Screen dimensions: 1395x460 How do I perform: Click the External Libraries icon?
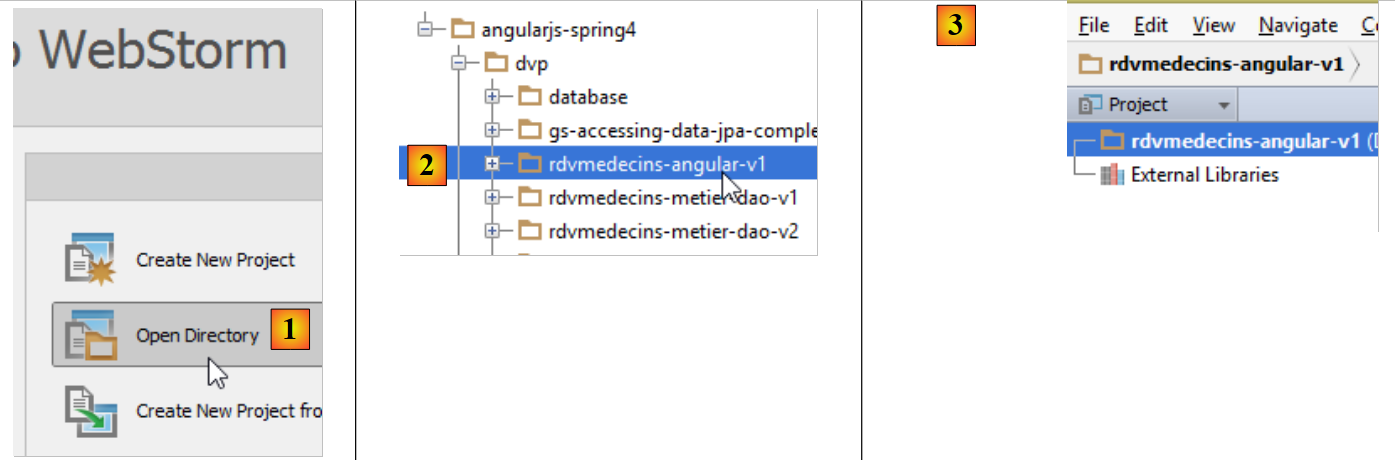[1111, 175]
